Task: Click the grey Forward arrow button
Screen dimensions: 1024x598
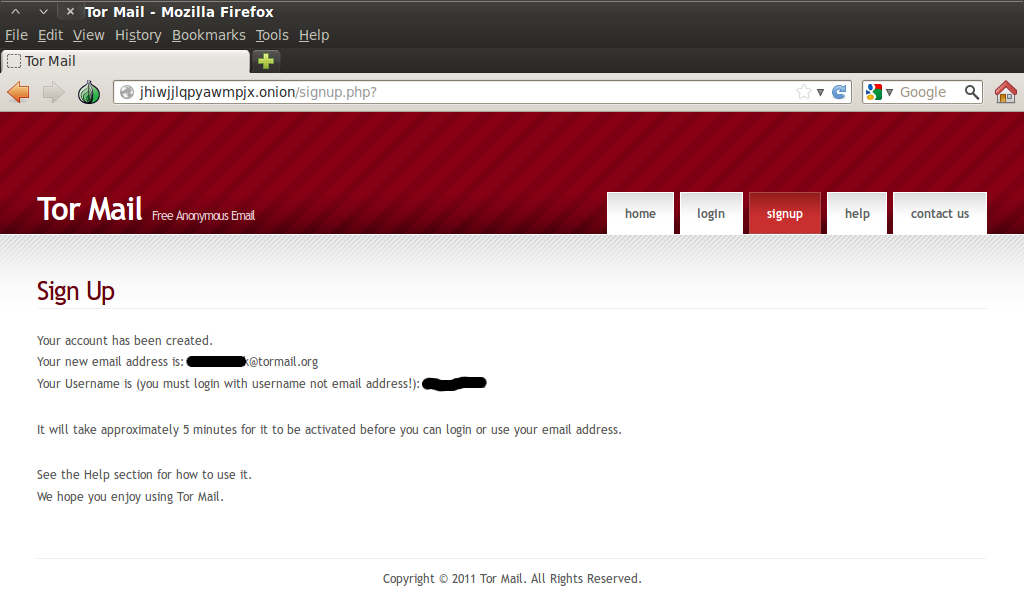Action: click(54, 92)
